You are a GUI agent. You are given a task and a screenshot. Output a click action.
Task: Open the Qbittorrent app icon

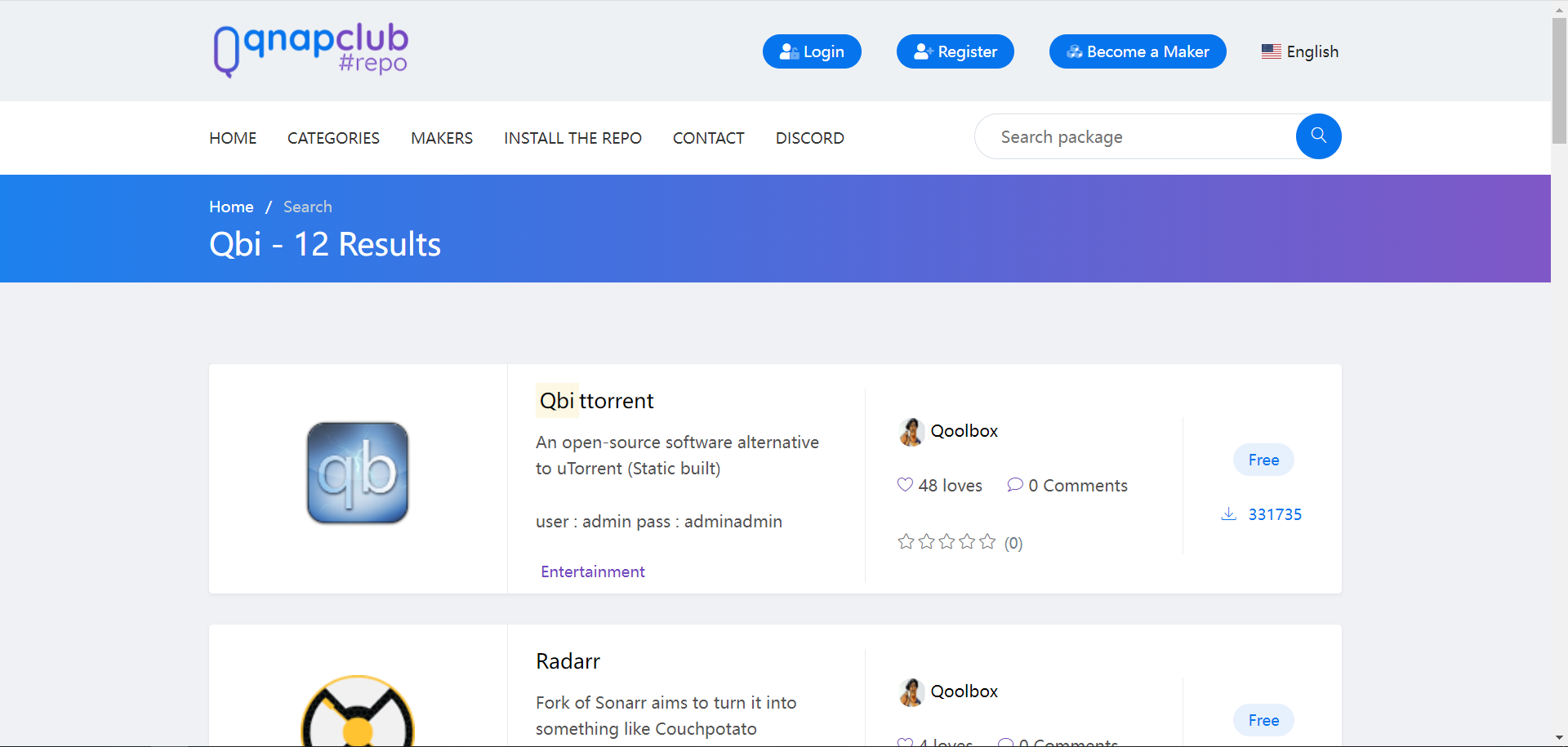click(x=358, y=473)
